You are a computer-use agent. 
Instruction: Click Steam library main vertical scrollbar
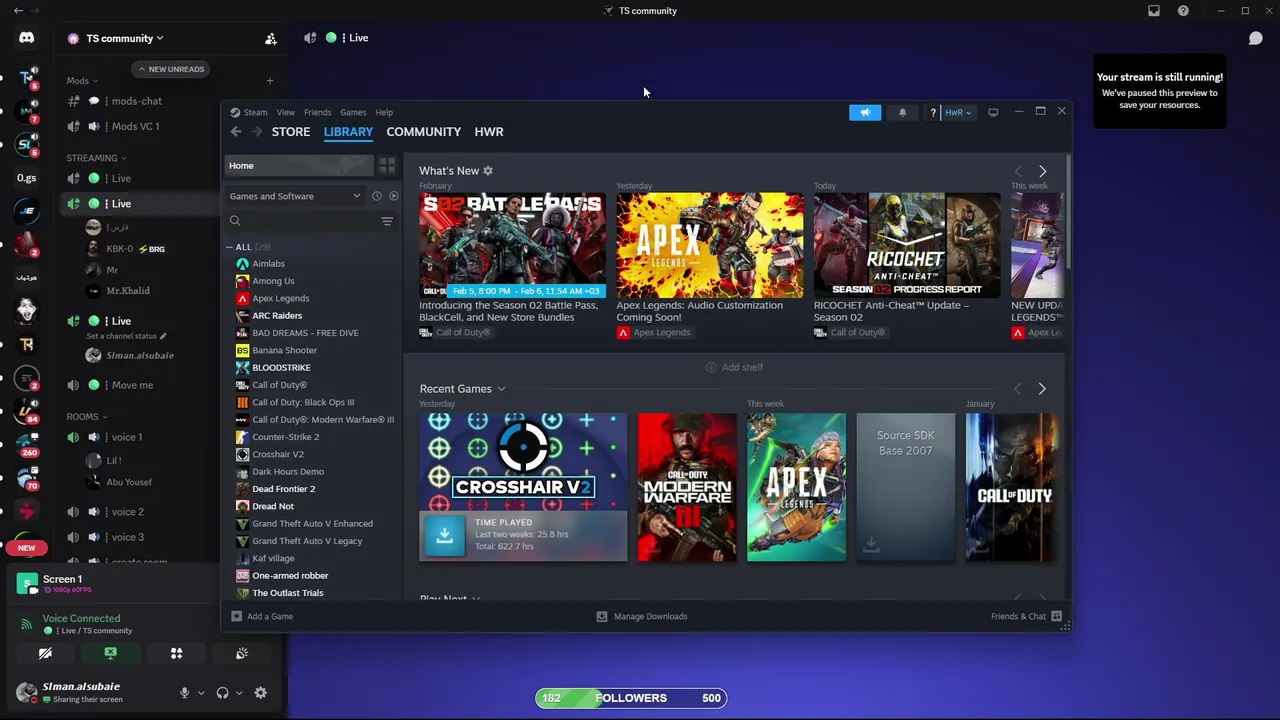coord(1067,212)
